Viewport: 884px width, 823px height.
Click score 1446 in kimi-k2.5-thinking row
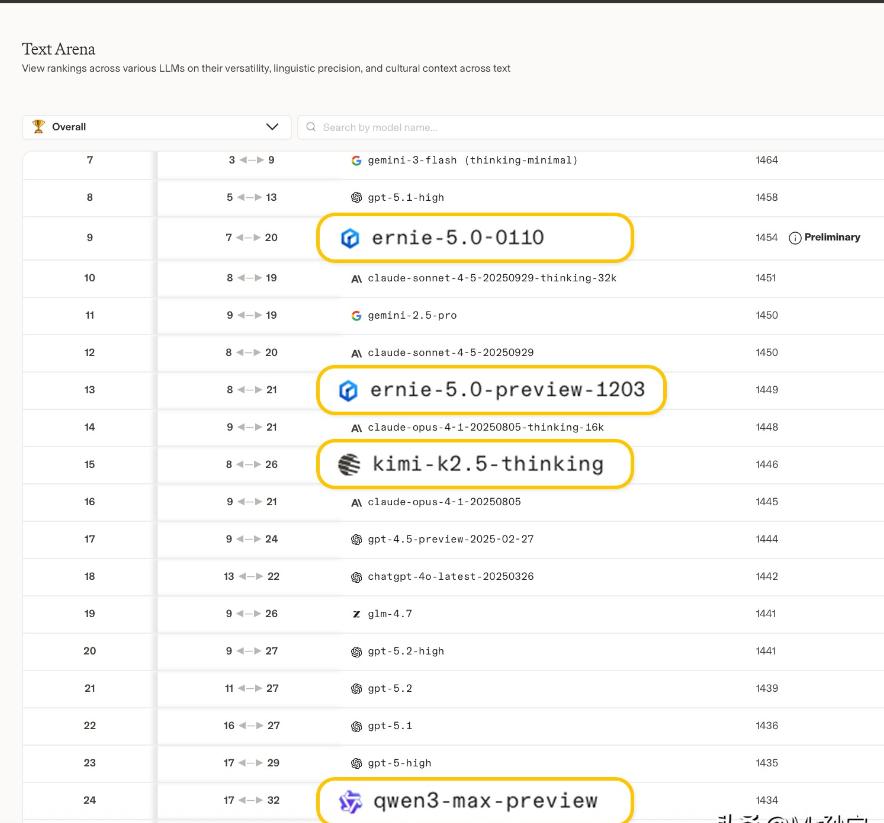pos(767,464)
